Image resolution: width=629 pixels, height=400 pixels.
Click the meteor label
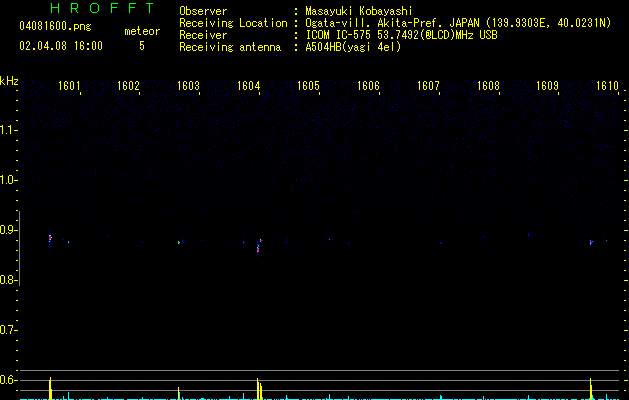coord(142,31)
